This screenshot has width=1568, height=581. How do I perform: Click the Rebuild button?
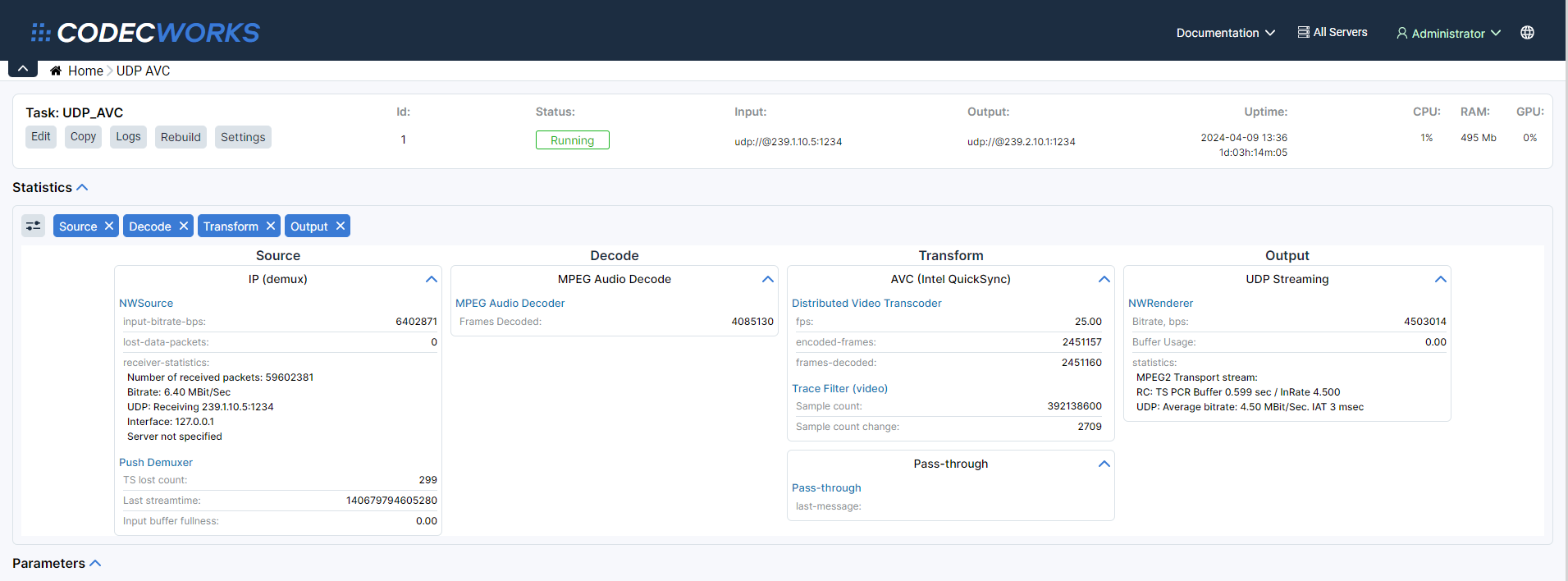181,137
